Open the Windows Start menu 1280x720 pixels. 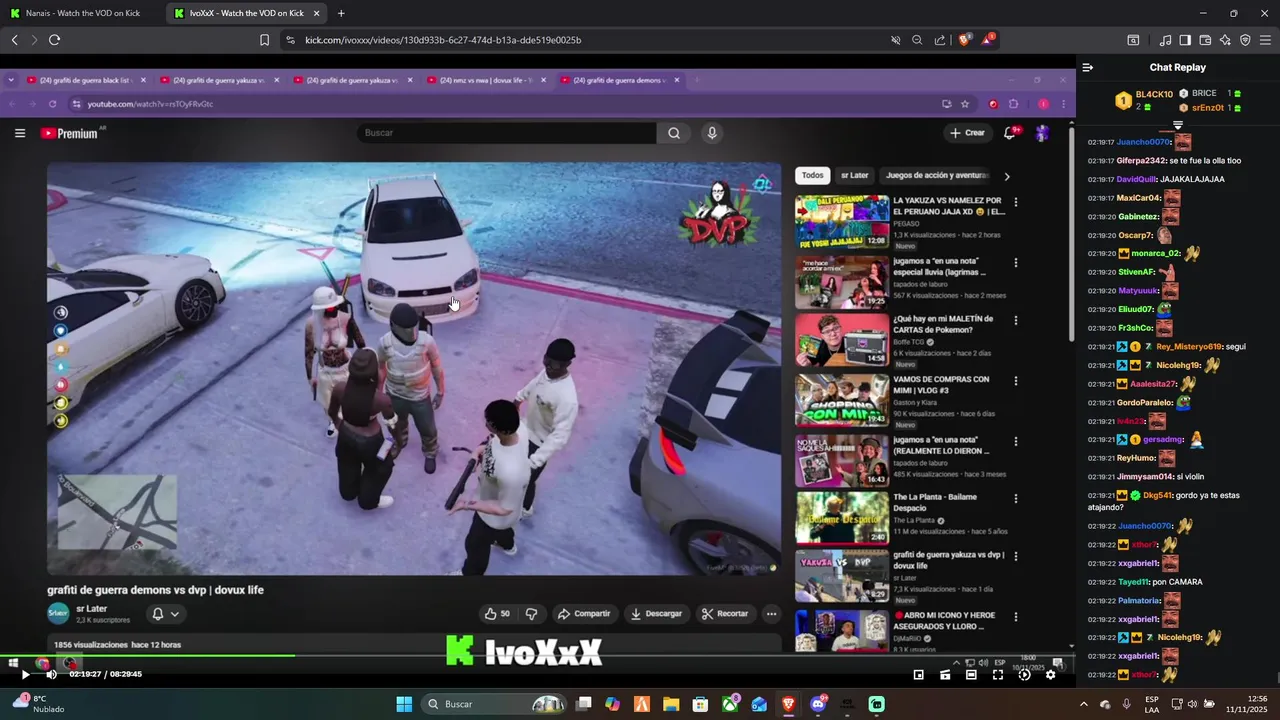click(x=404, y=704)
